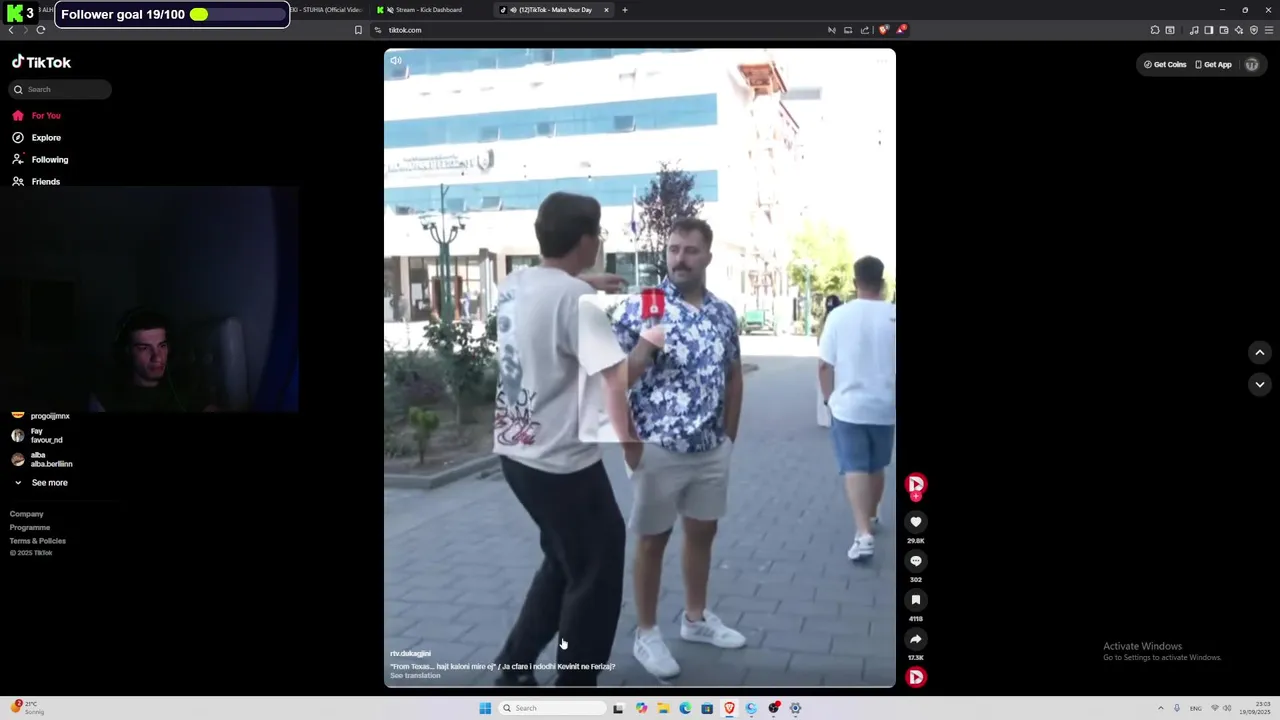The width and height of the screenshot is (1280, 720).
Task: Open Microsoft Store from taskbar
Action: pyautogui.click(x=707, y=708)
